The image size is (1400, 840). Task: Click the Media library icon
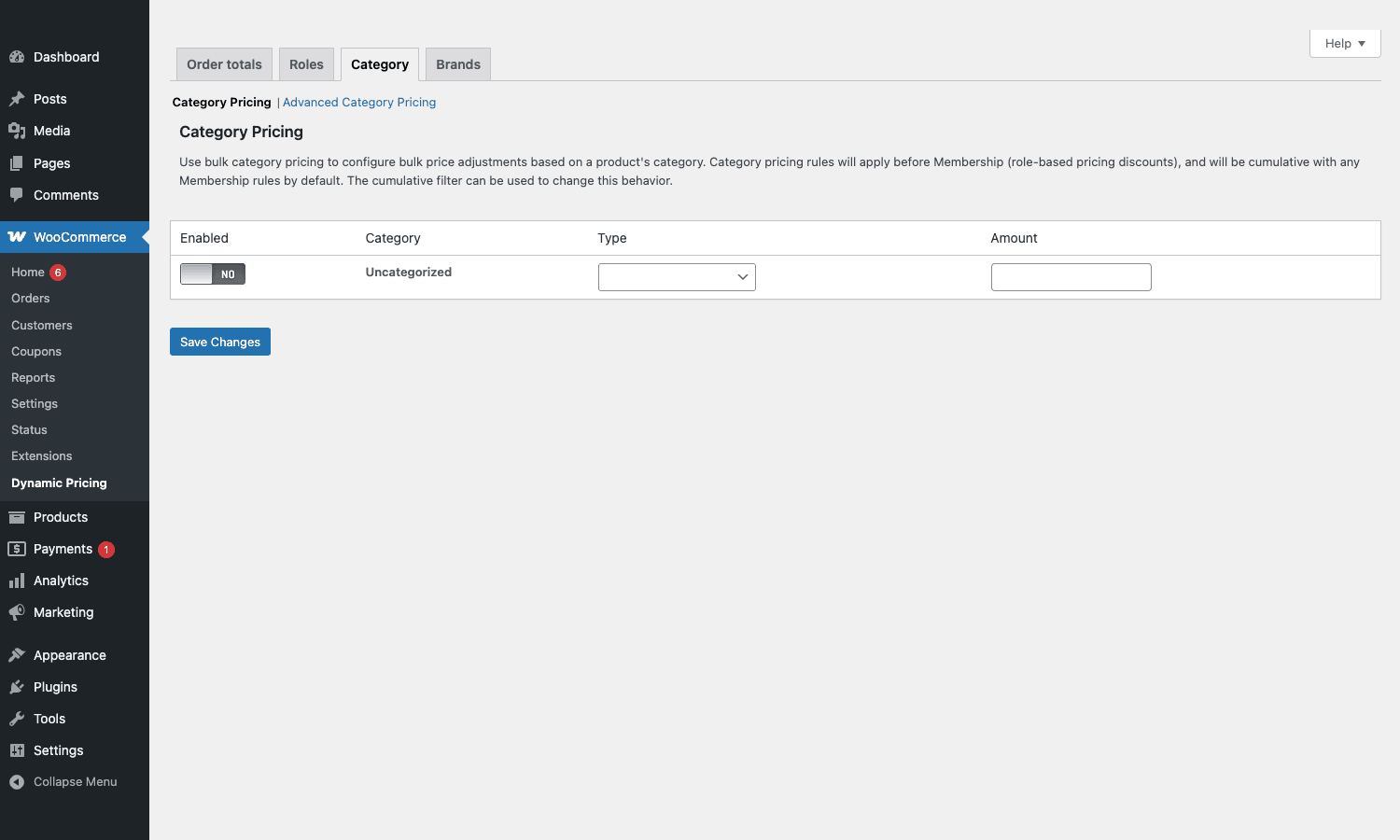tap(17, 131)
